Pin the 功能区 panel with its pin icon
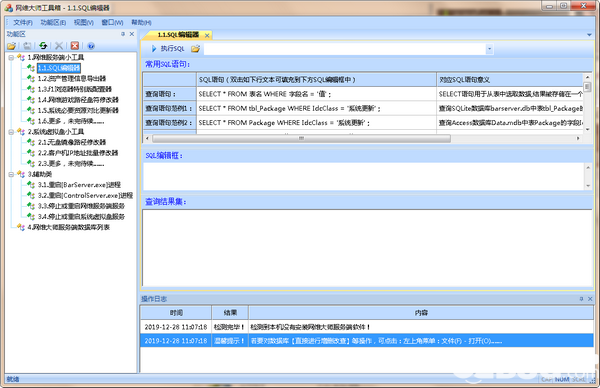 click(x=123, y=34)
